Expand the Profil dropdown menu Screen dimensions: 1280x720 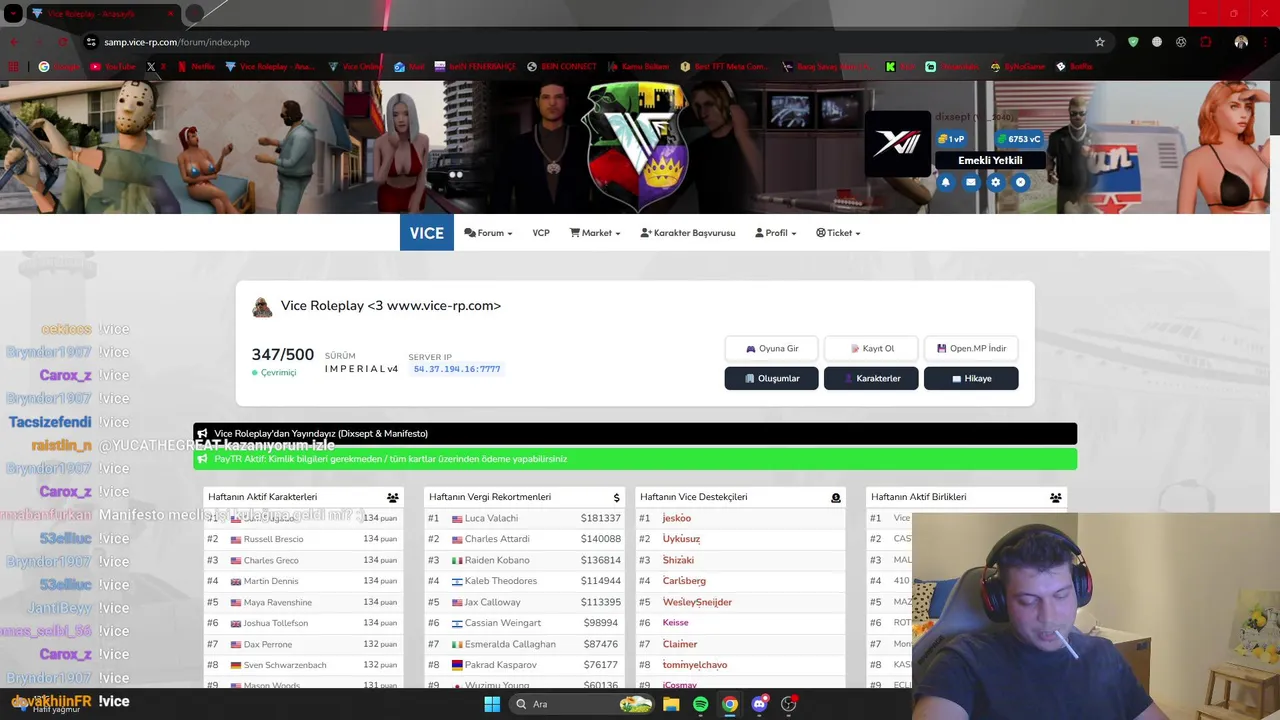[776, 233]
